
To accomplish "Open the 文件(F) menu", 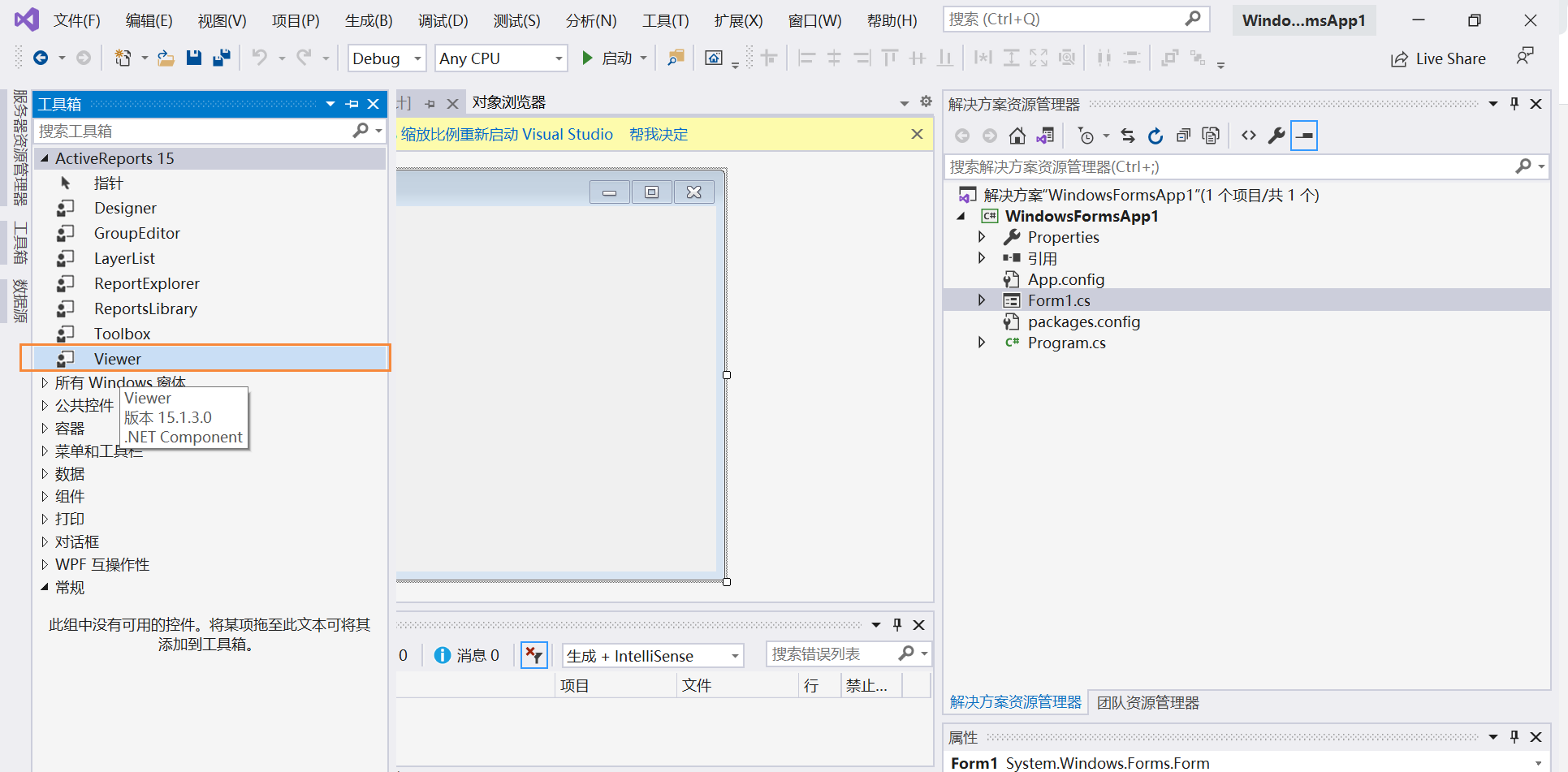I will point(77,20).
